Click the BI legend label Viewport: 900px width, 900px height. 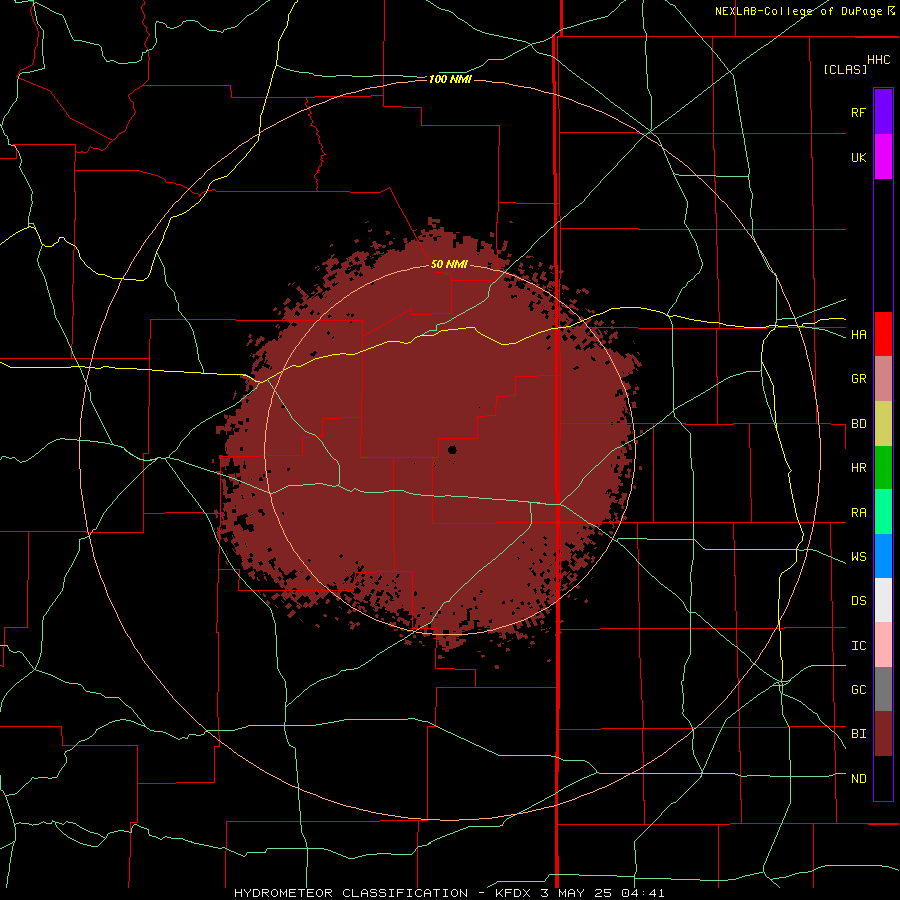[858, 734]
